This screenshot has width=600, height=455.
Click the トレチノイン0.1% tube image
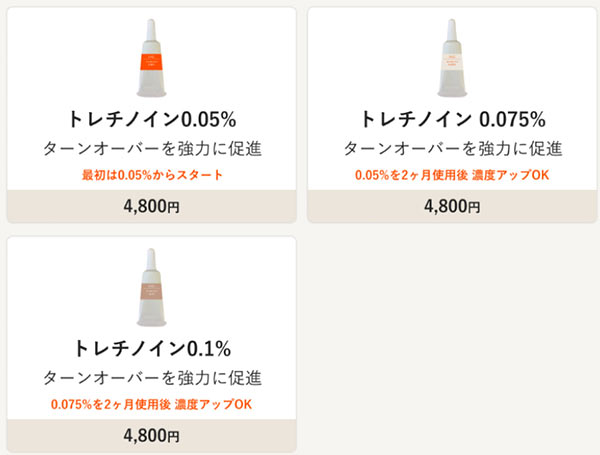[152, 289]
